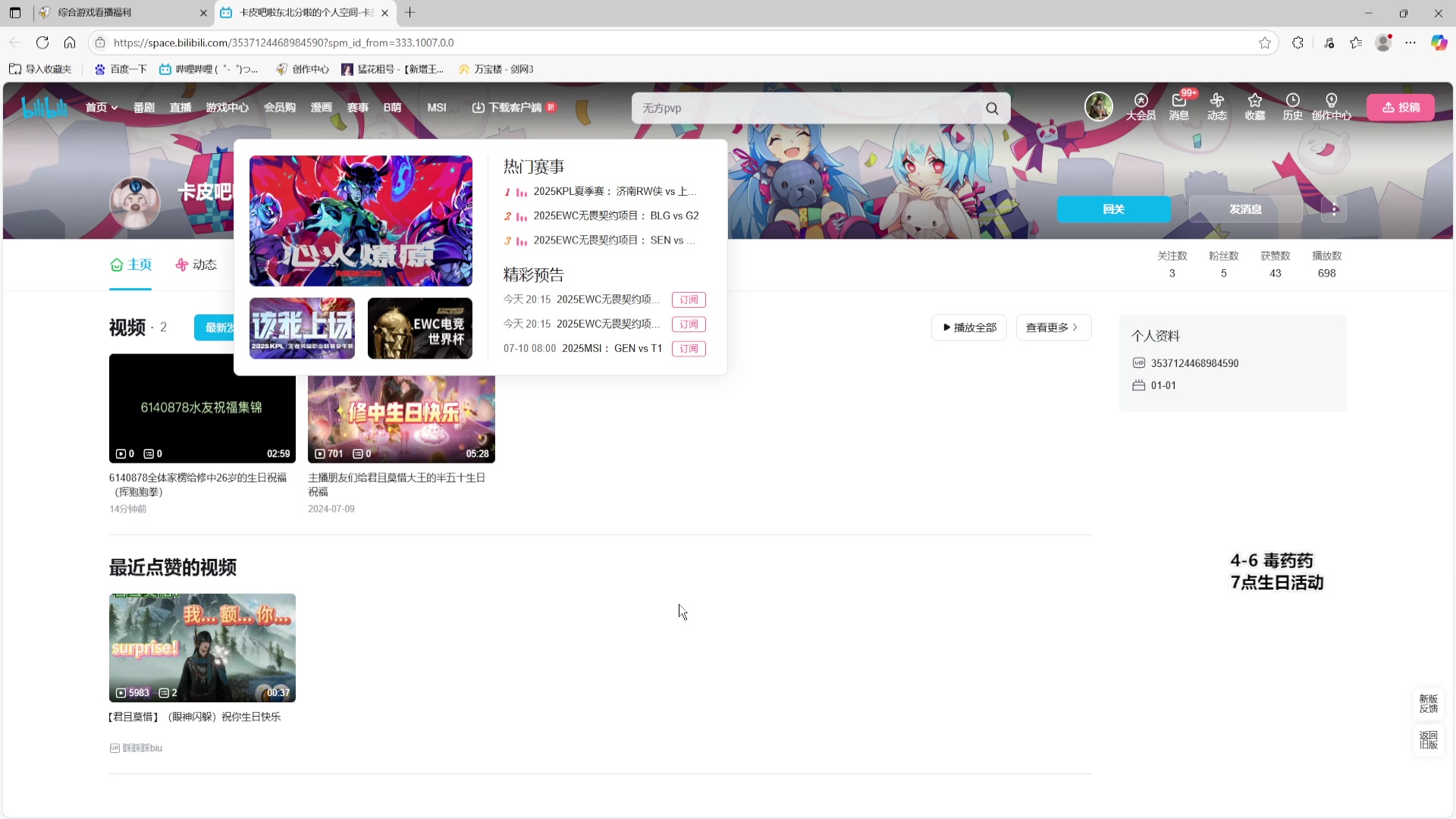Open 万宝楼 - 剑网3 bookmark
Viewport: 1456px width, 819px height.
(496, 69)
